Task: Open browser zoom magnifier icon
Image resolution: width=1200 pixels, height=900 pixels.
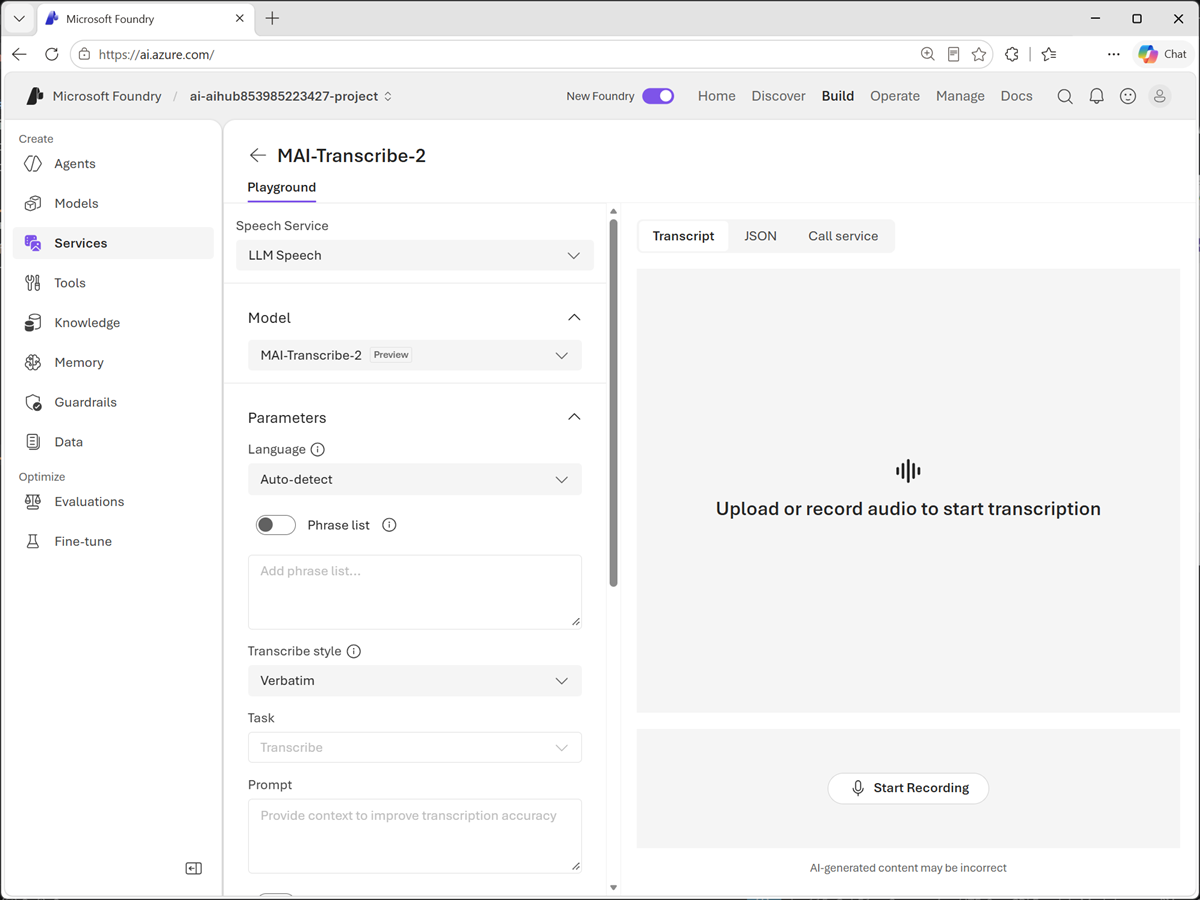Action: pyautogui.click(x=928, y=54)
